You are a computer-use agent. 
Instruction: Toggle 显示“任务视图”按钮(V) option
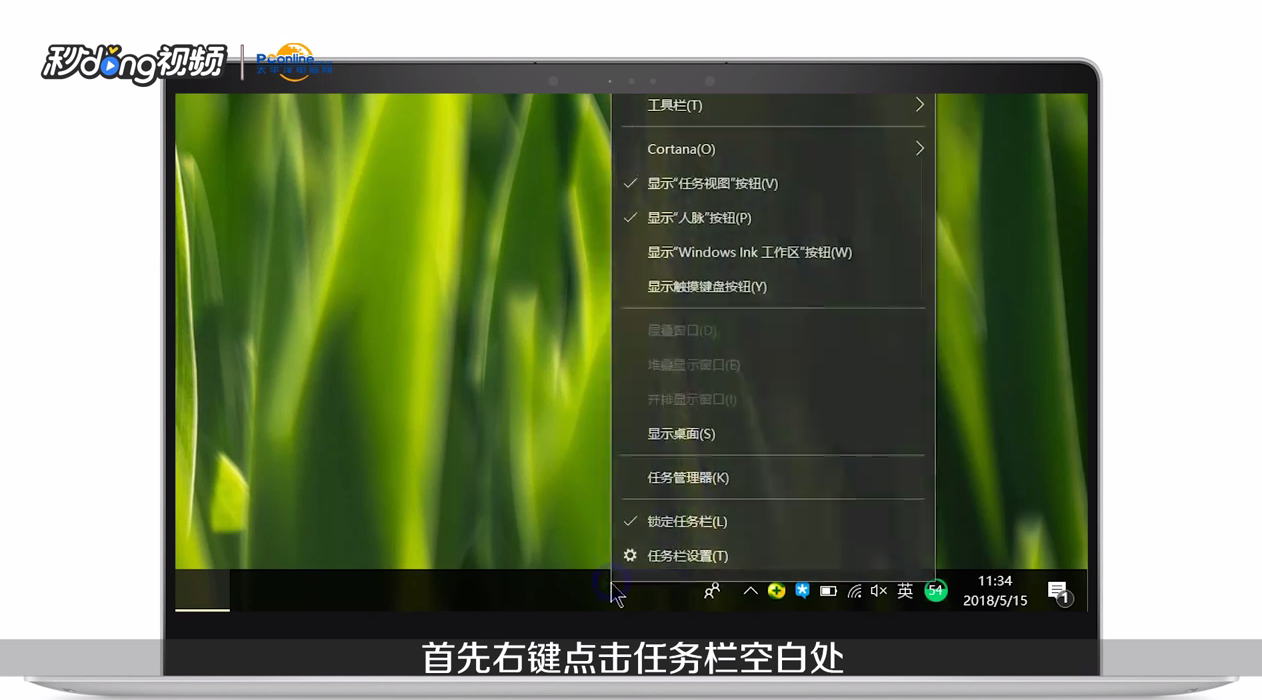coord(773,183)
